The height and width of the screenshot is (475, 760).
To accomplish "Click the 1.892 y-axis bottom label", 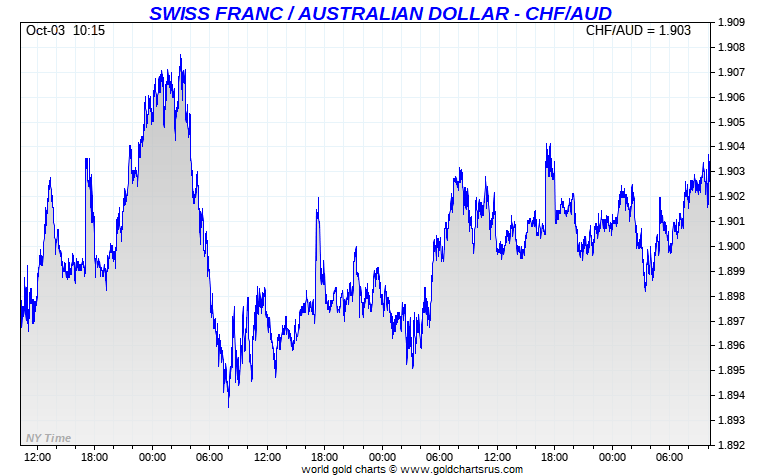I will point(731,445).
